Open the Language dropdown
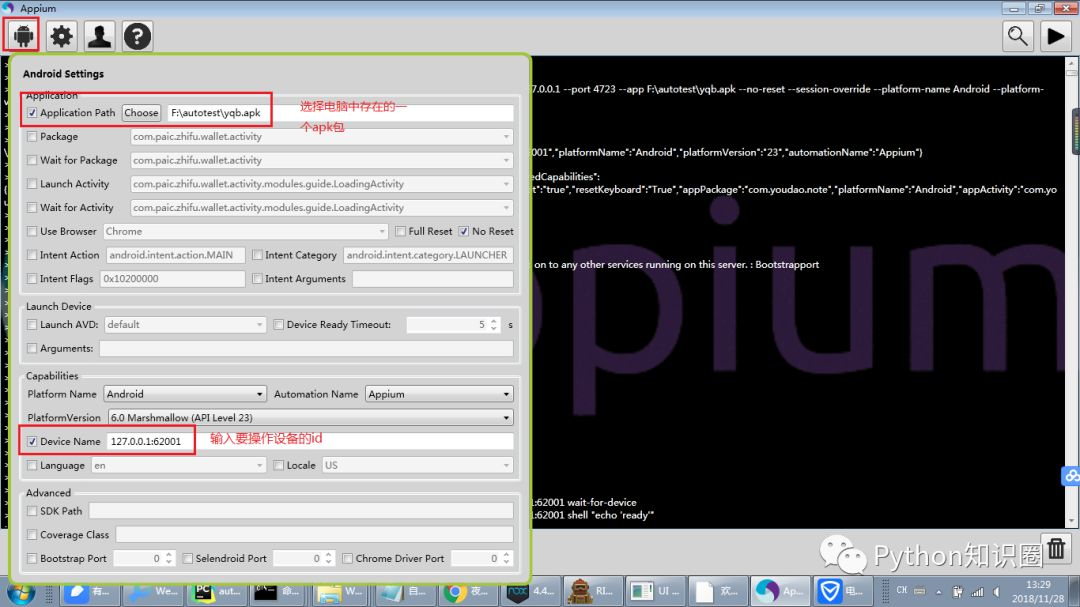The width and height of the screenshot is (1080, 607). click(x=178, y=466)
